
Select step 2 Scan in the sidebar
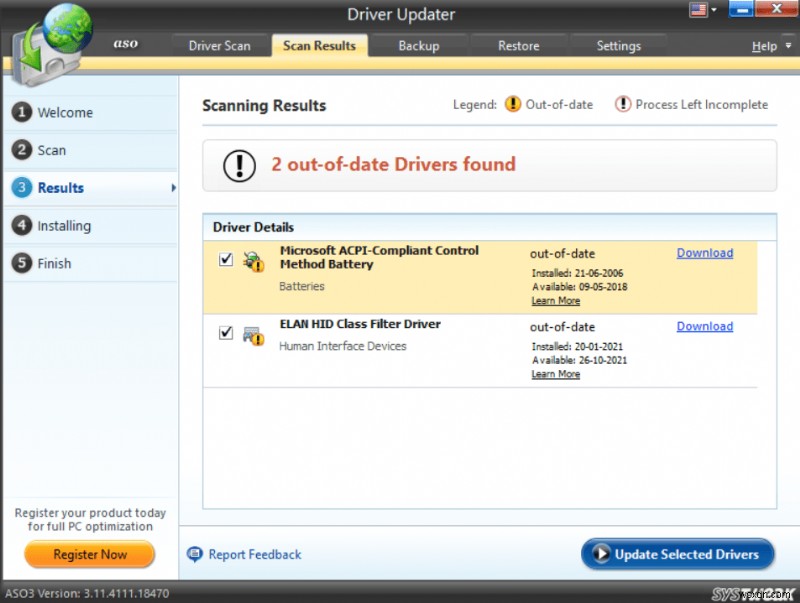click(x=91, y=150)
